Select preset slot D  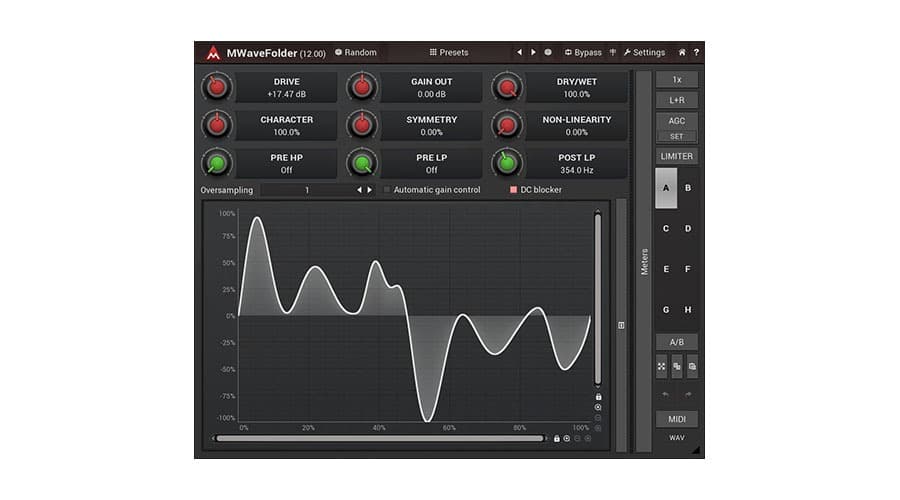pos(688,228)
